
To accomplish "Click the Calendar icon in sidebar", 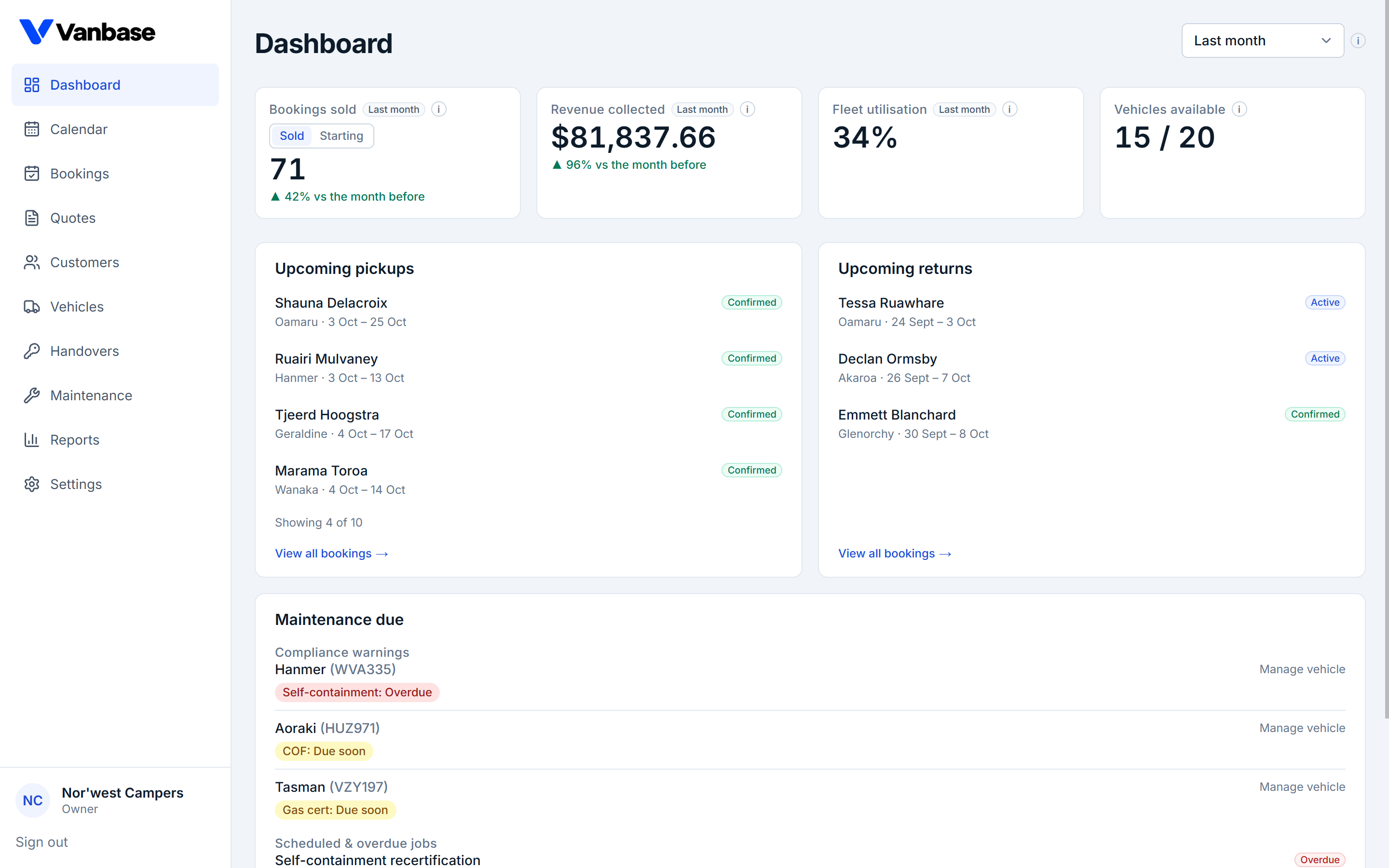I will click(31, 129).
